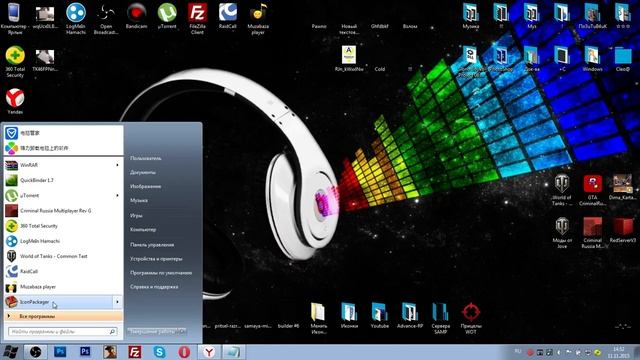Select the Музыка folder on the desktop
This screenshot has width=640, height=360.
(471, 16)
